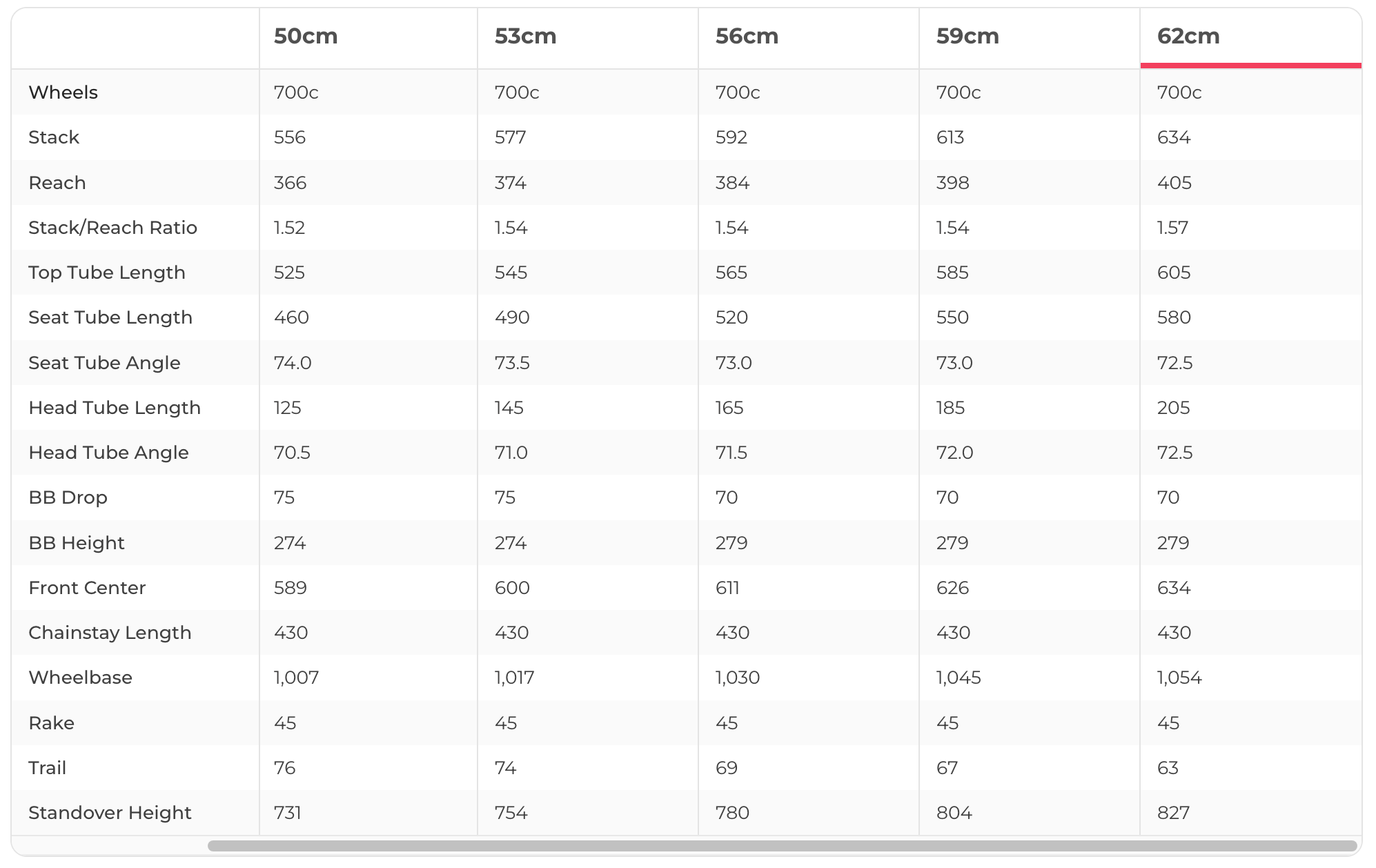Click the Wheelbase row label
The height and width of the screenshot is (868, 1376).
pyautogui.click(x=80, y=678)
